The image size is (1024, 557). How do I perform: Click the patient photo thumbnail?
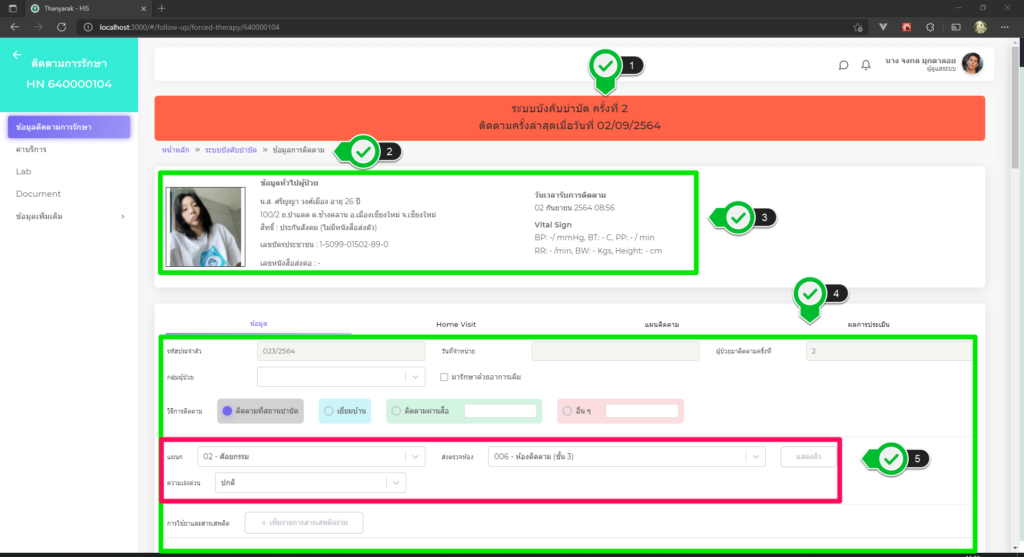tap(206, 225)
